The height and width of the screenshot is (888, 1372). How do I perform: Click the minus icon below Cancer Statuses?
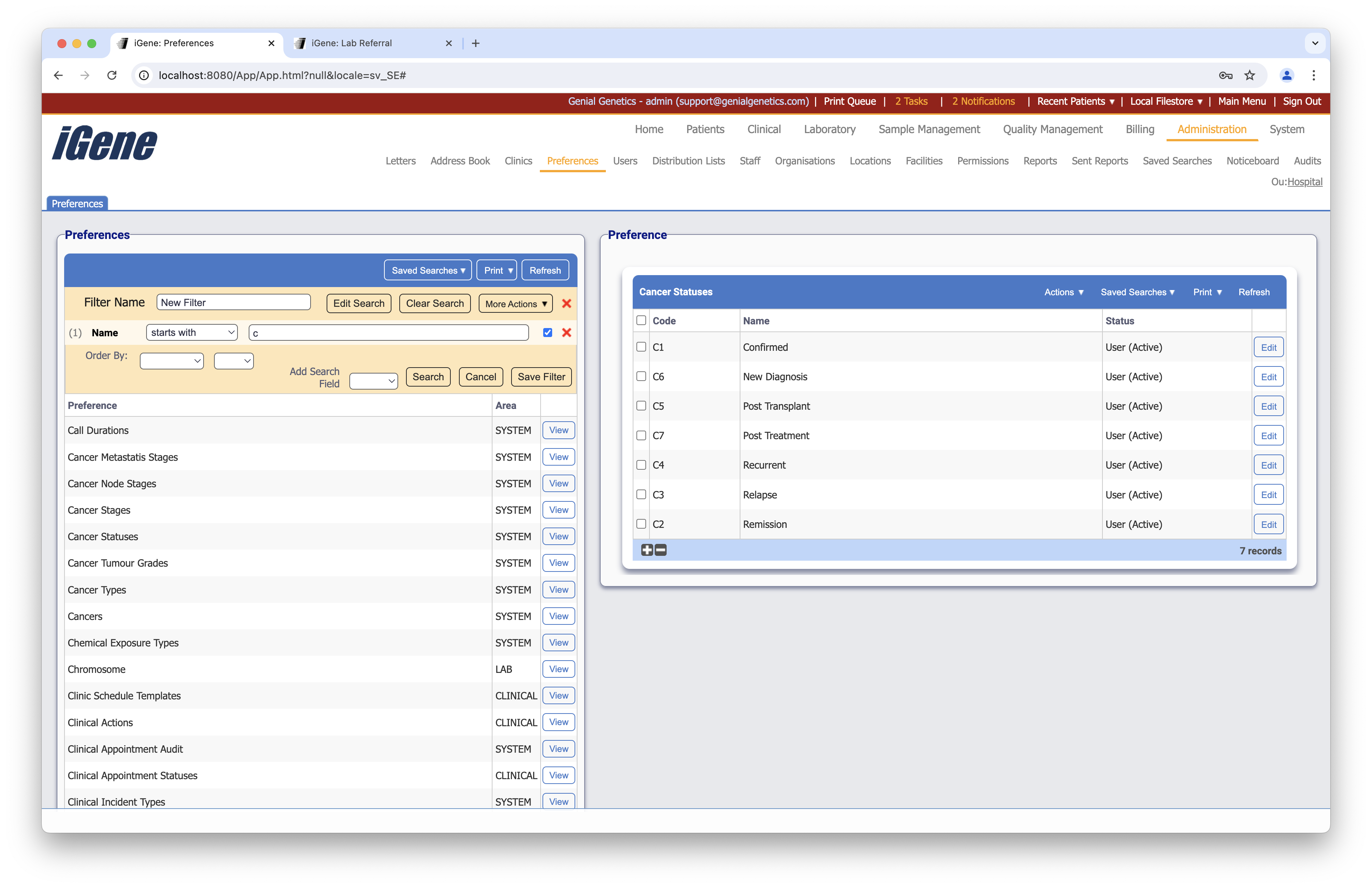tap(661, 550)
